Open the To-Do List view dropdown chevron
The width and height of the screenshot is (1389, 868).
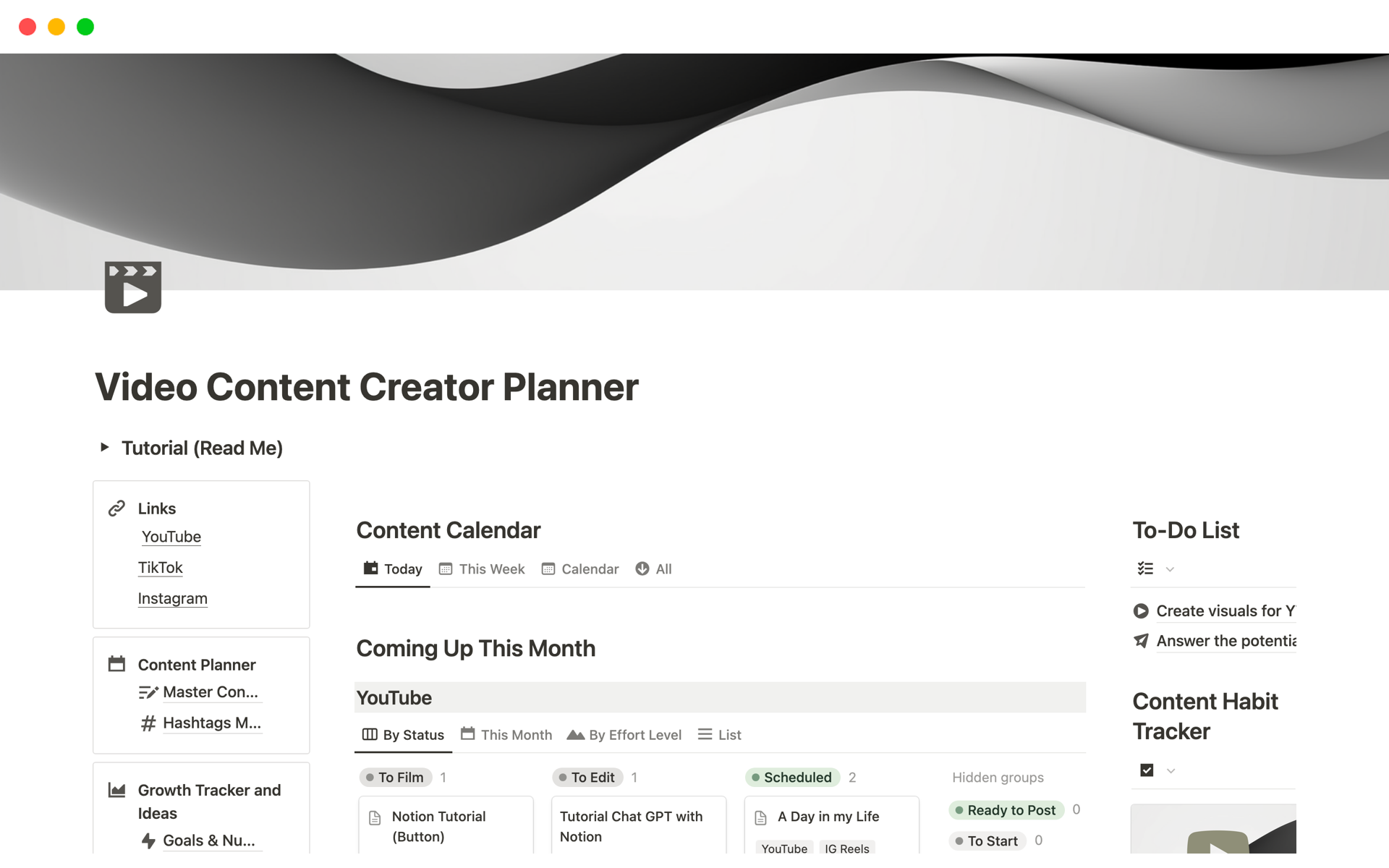click(x=1170, y=569)
